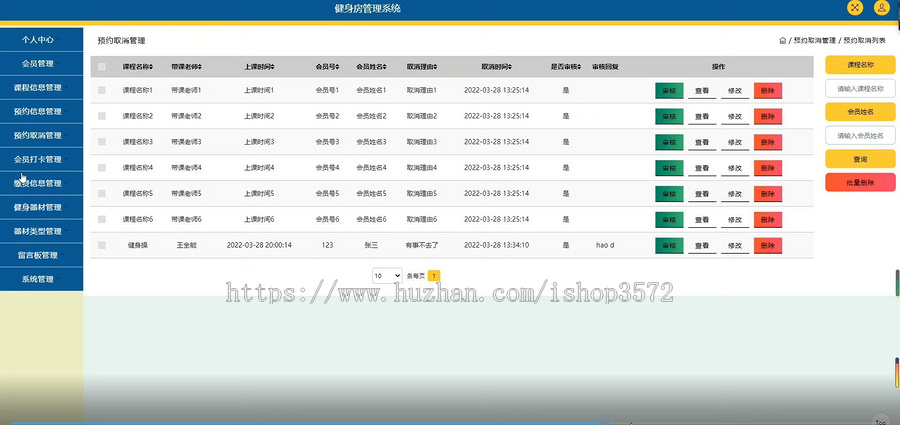
Task: Open the user profile icon in the header
Action: 881,7
